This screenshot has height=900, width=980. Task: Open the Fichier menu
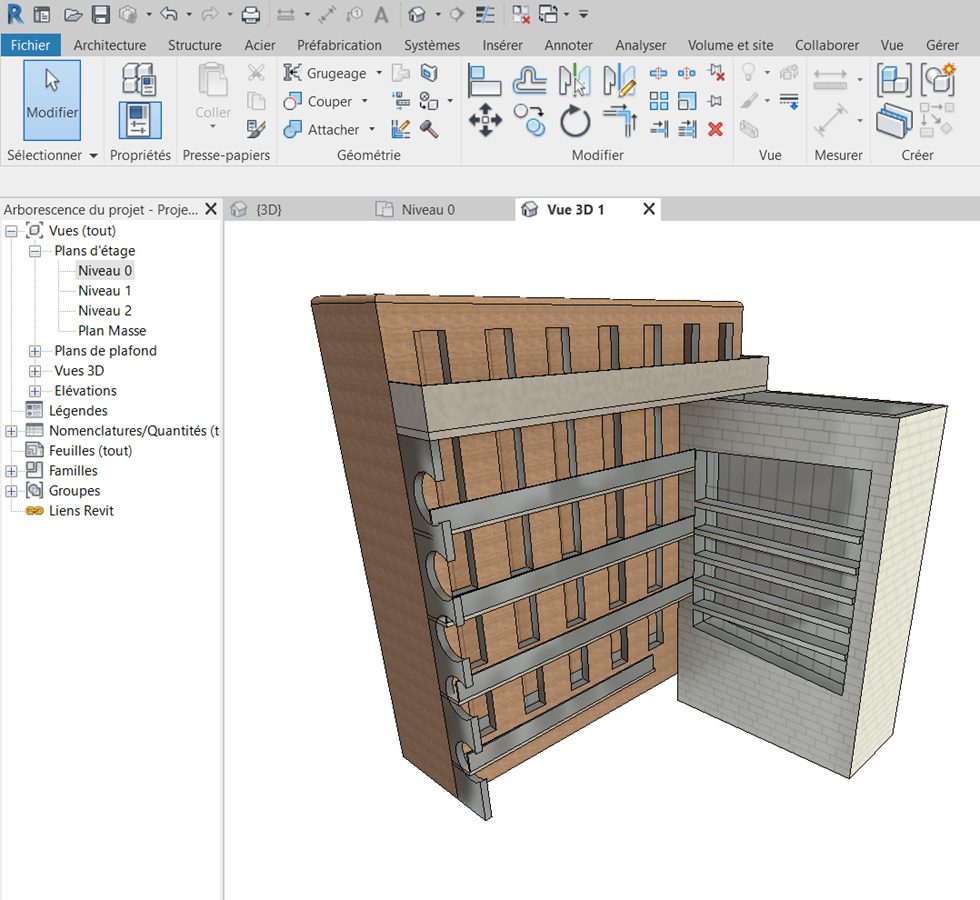point(31,45)
